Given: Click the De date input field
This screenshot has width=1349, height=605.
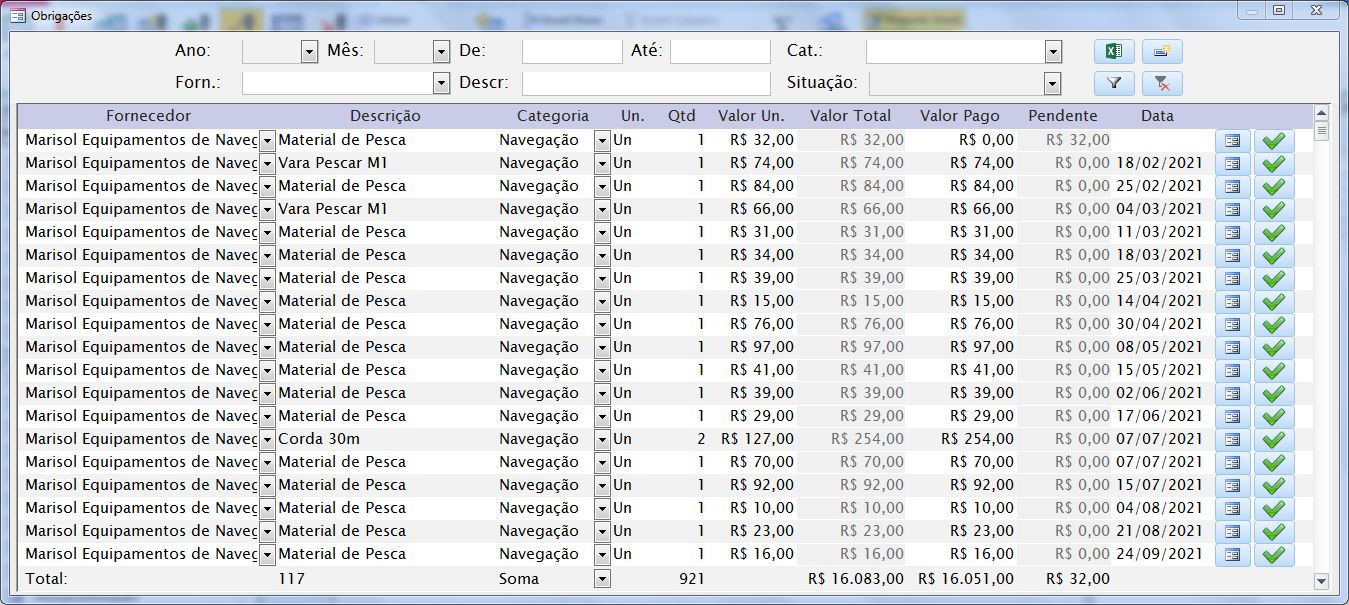Looking at the screenshot, I should 572,51.
